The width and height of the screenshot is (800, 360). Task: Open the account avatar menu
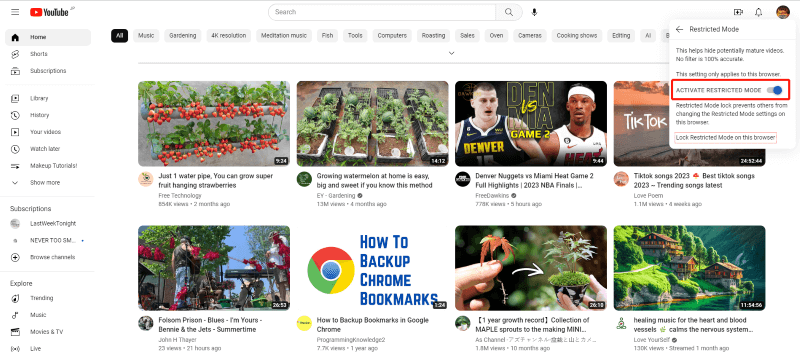pyautogui.click(x=783, y=12)
